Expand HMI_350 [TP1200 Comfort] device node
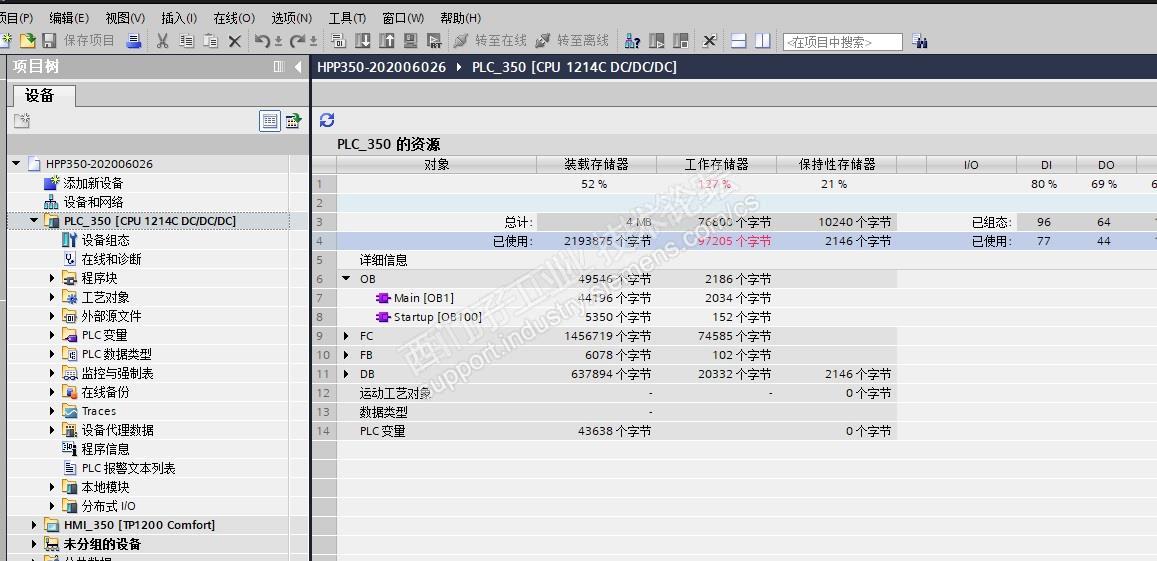This screenshot has height=561, width=1157. click(x=34, y=526)
